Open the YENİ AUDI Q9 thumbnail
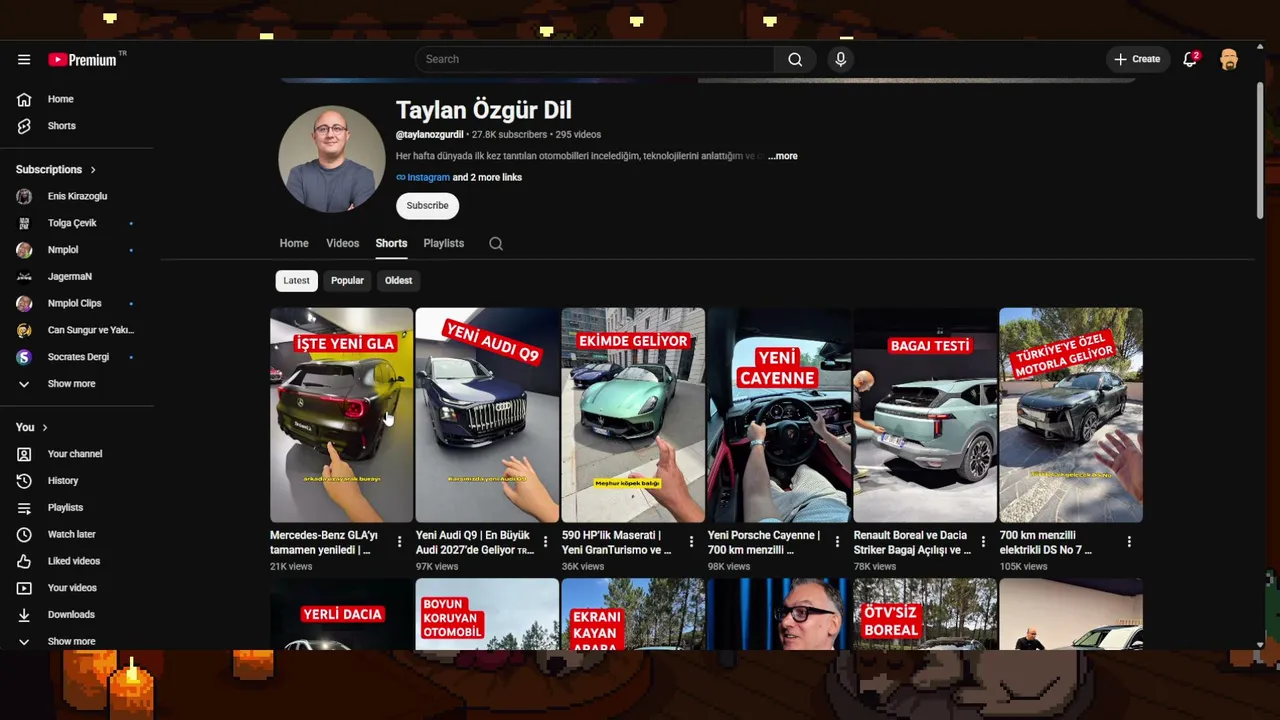Screen dimensions: 1280x720 click(487, 415)
